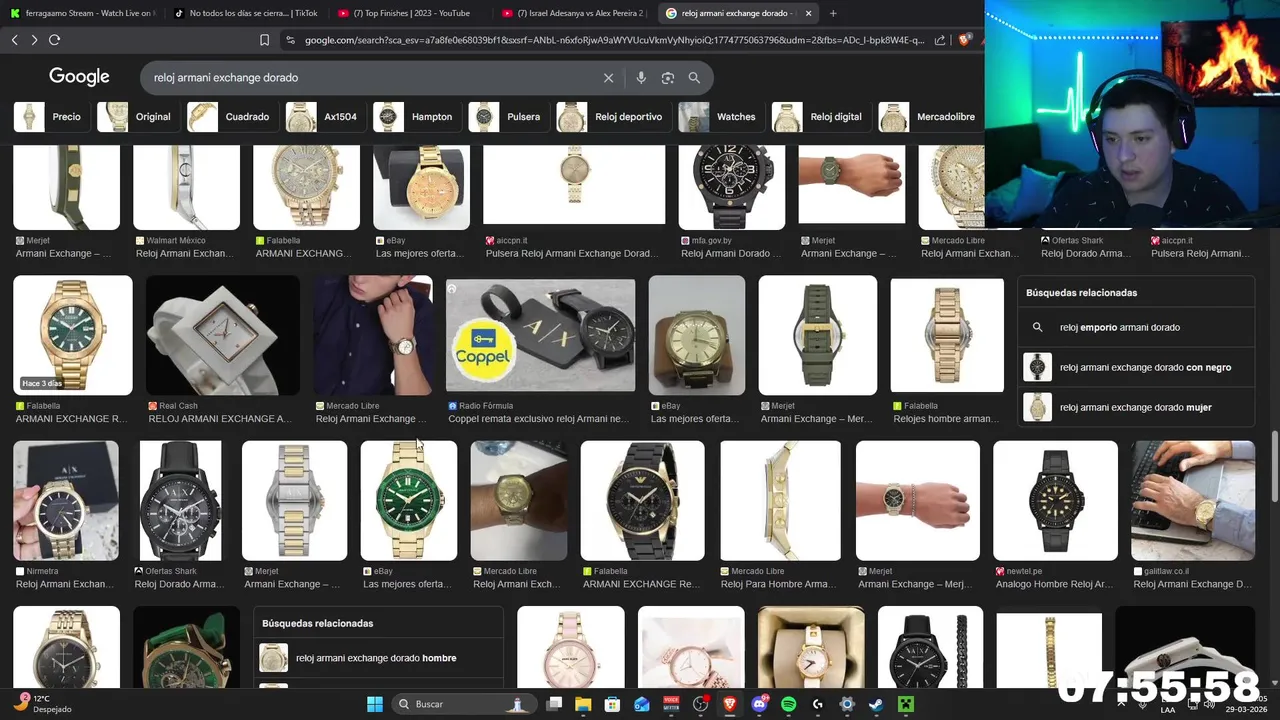Launch Minecraft from the taskbar
The width and height of the screenshot is (1280, 720).
tap(906, 704)
